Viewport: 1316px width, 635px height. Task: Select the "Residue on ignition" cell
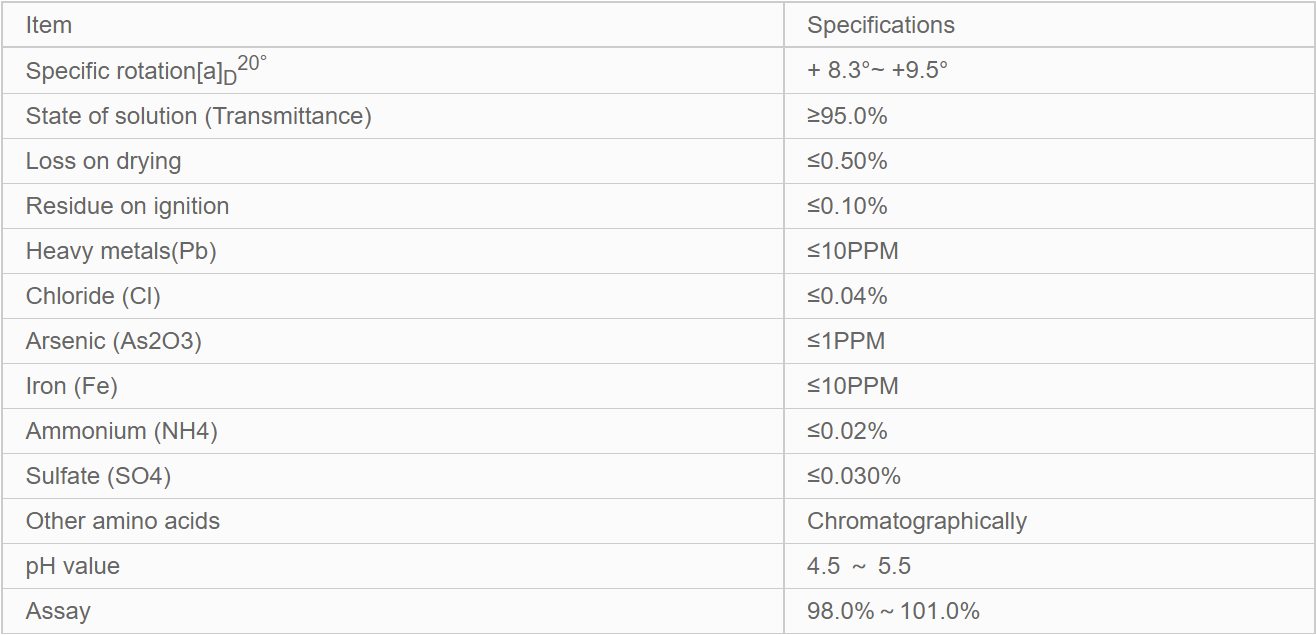pos(127,206)
